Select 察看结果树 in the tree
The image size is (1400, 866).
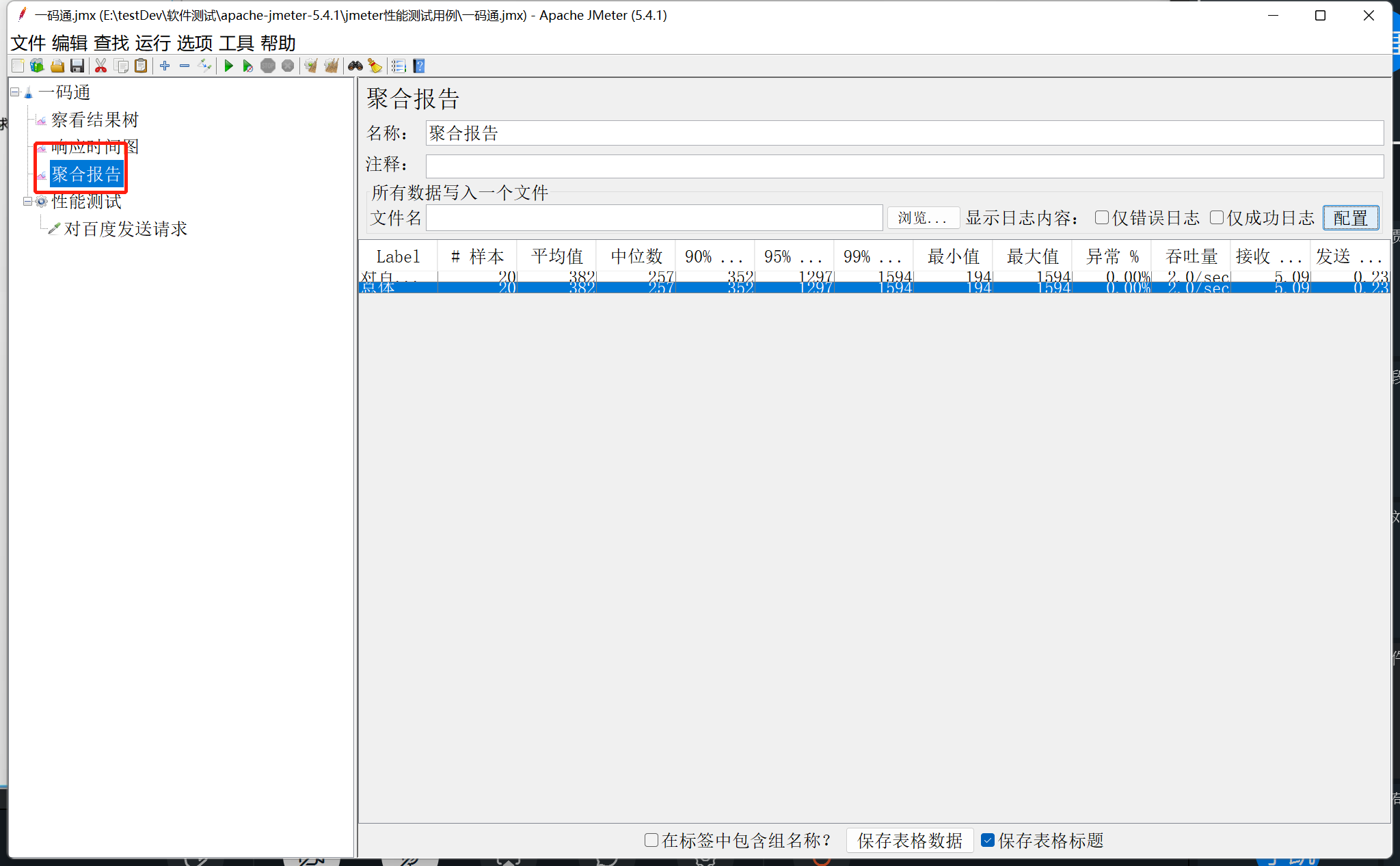click(x=94, y=120)
